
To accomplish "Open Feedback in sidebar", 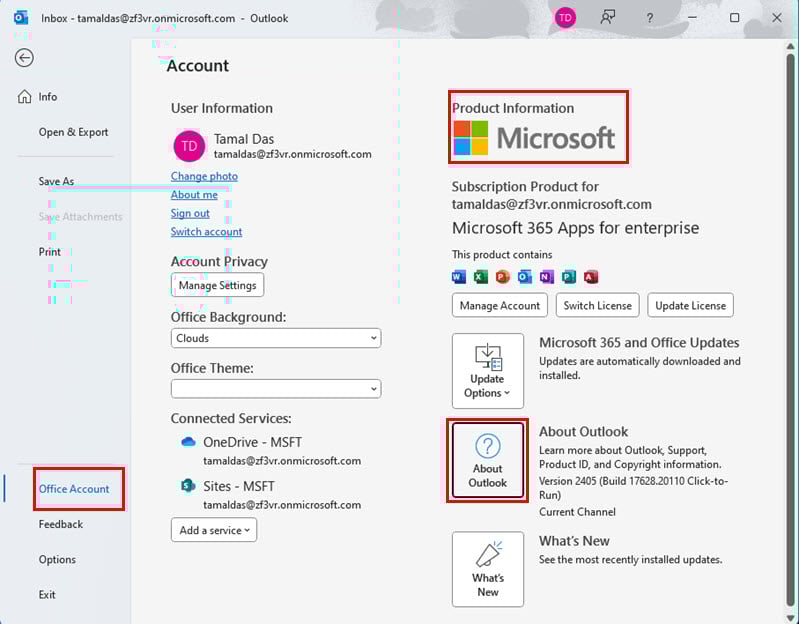I will (x=61, y=524).
